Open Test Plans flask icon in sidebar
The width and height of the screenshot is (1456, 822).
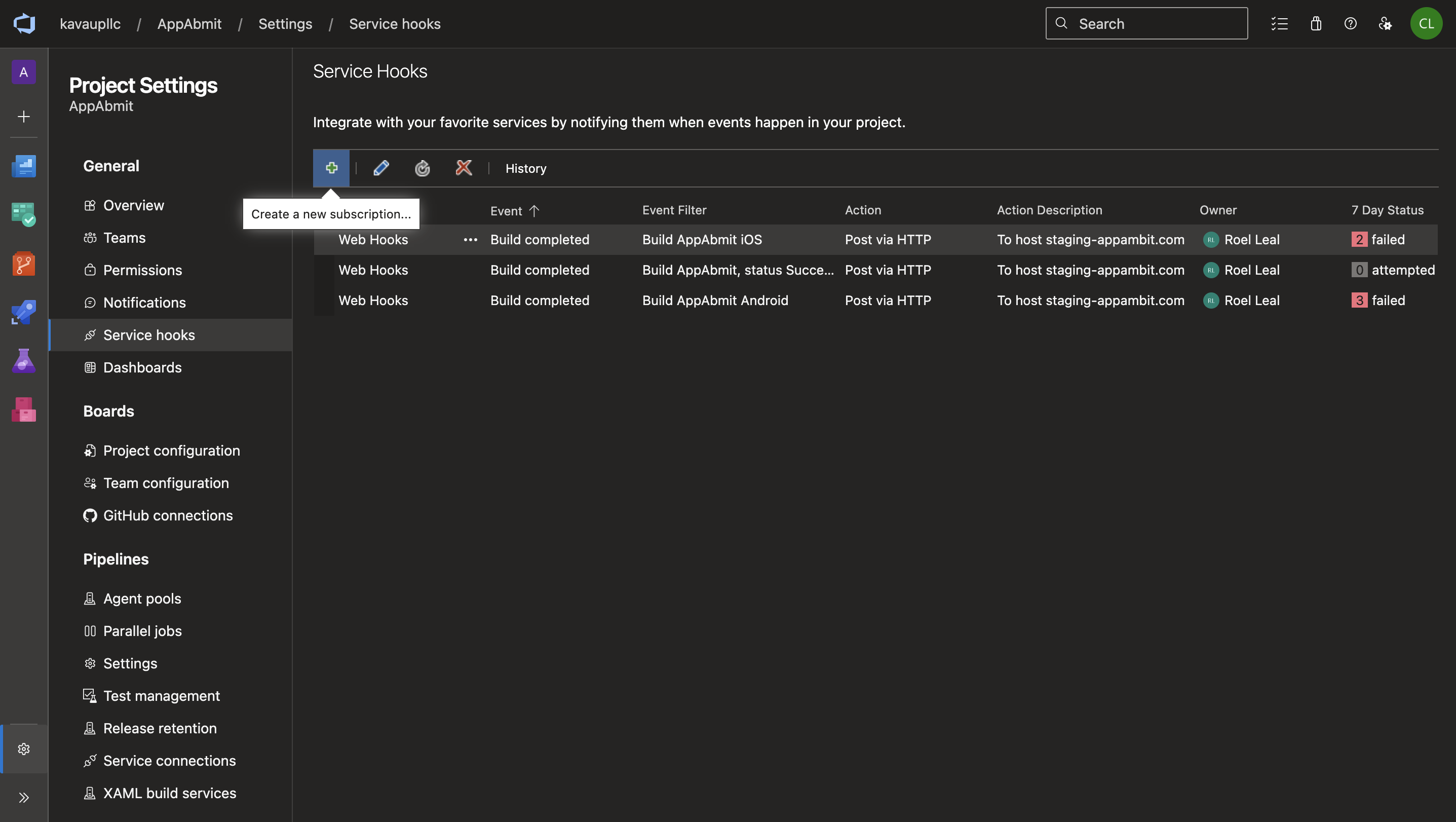(x=24, y=361)
